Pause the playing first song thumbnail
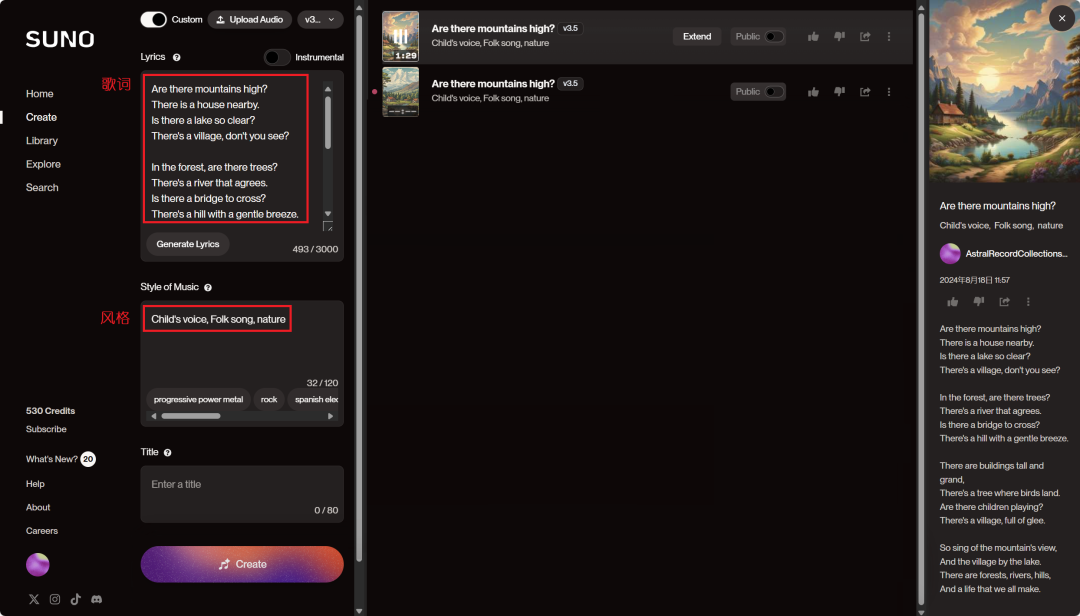The image size is (1080, 616). [x=401, y=37]
